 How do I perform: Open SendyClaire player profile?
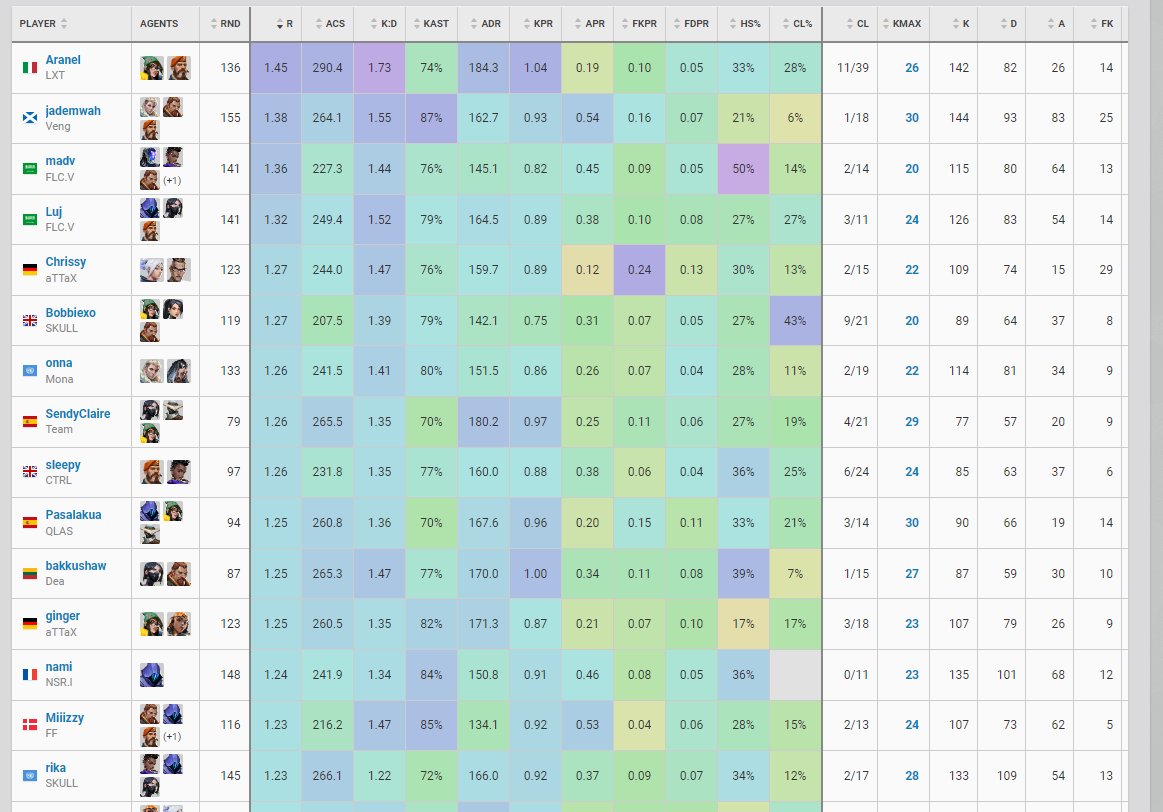pos(78,414)
